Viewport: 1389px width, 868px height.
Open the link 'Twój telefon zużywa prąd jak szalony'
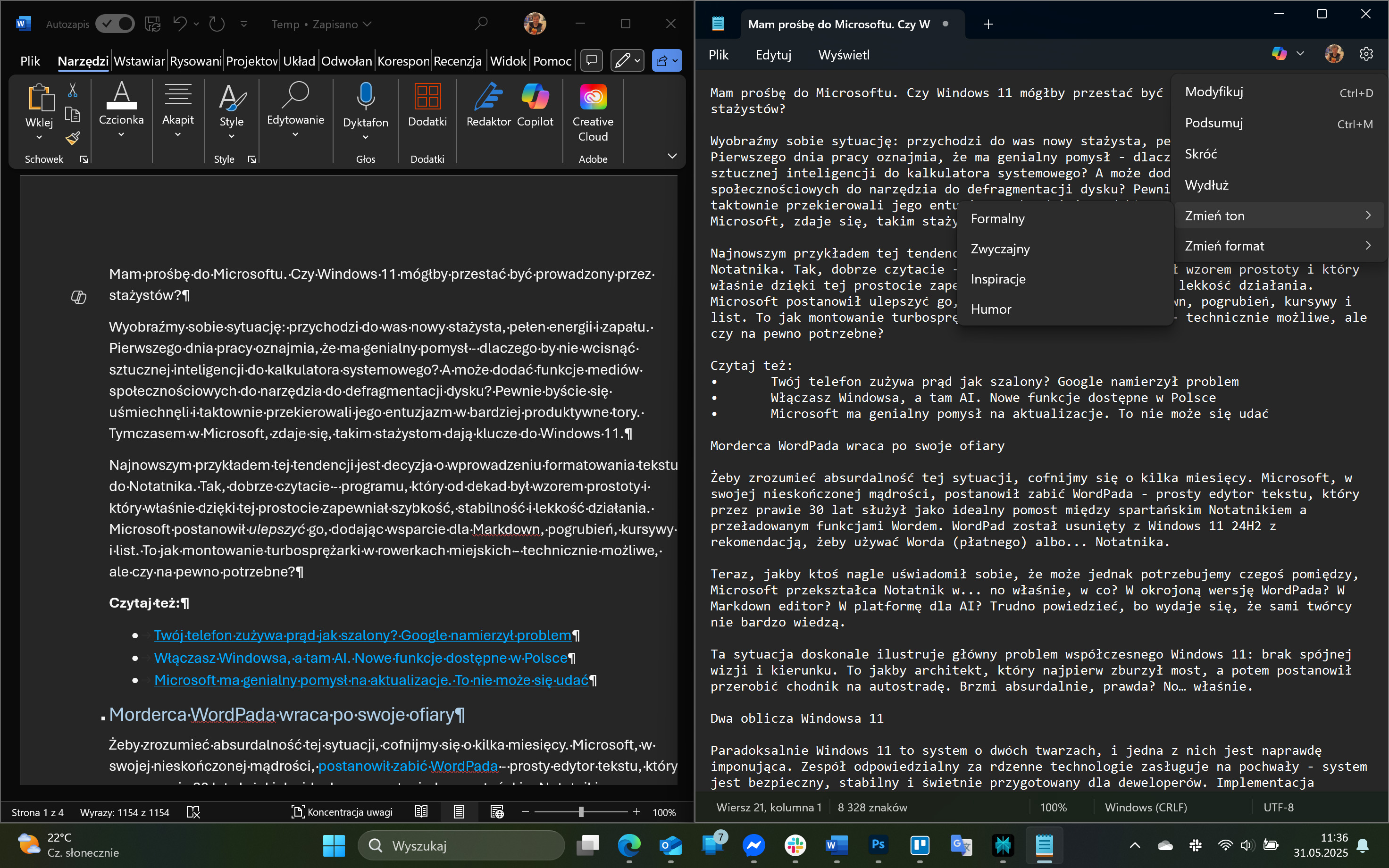[363, 635]
